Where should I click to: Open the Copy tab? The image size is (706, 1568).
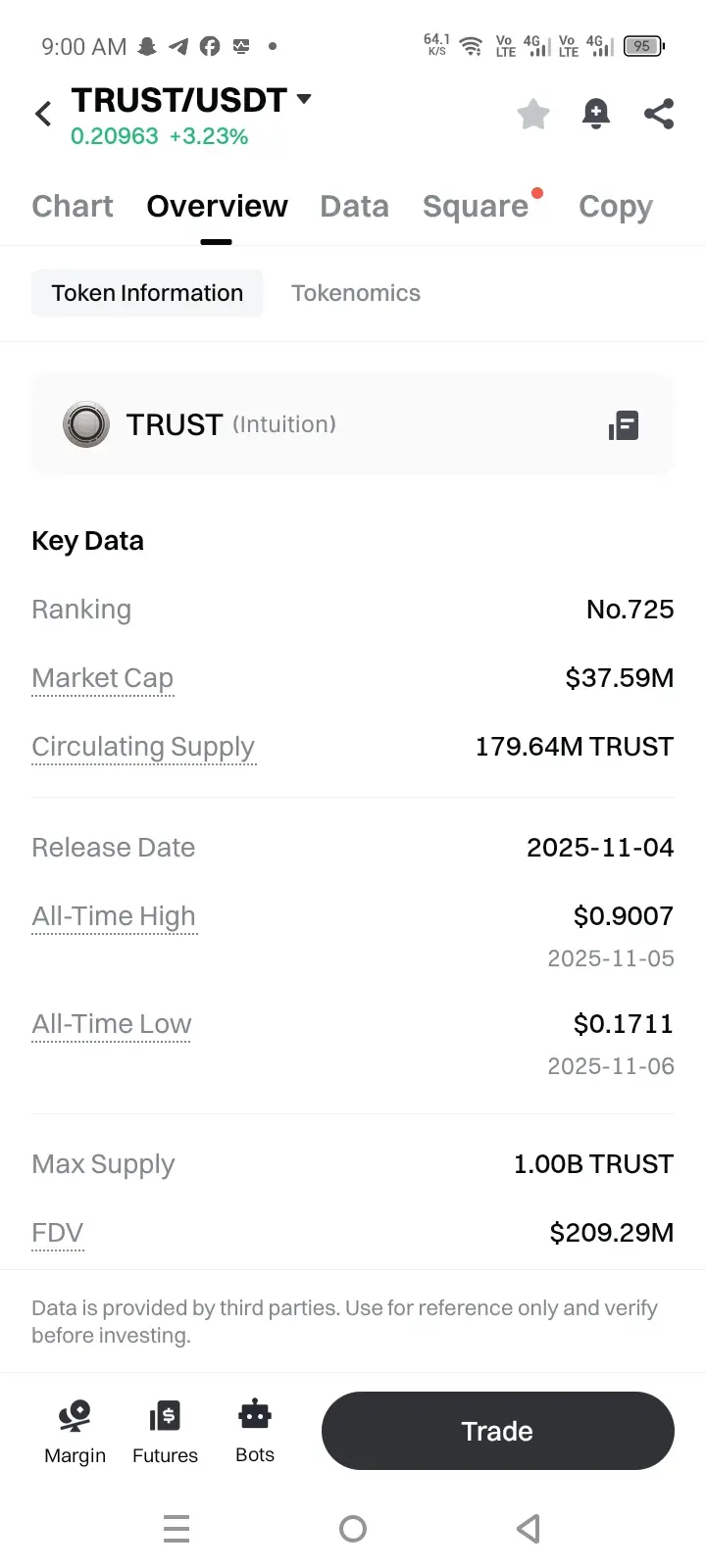coord(615,207)
